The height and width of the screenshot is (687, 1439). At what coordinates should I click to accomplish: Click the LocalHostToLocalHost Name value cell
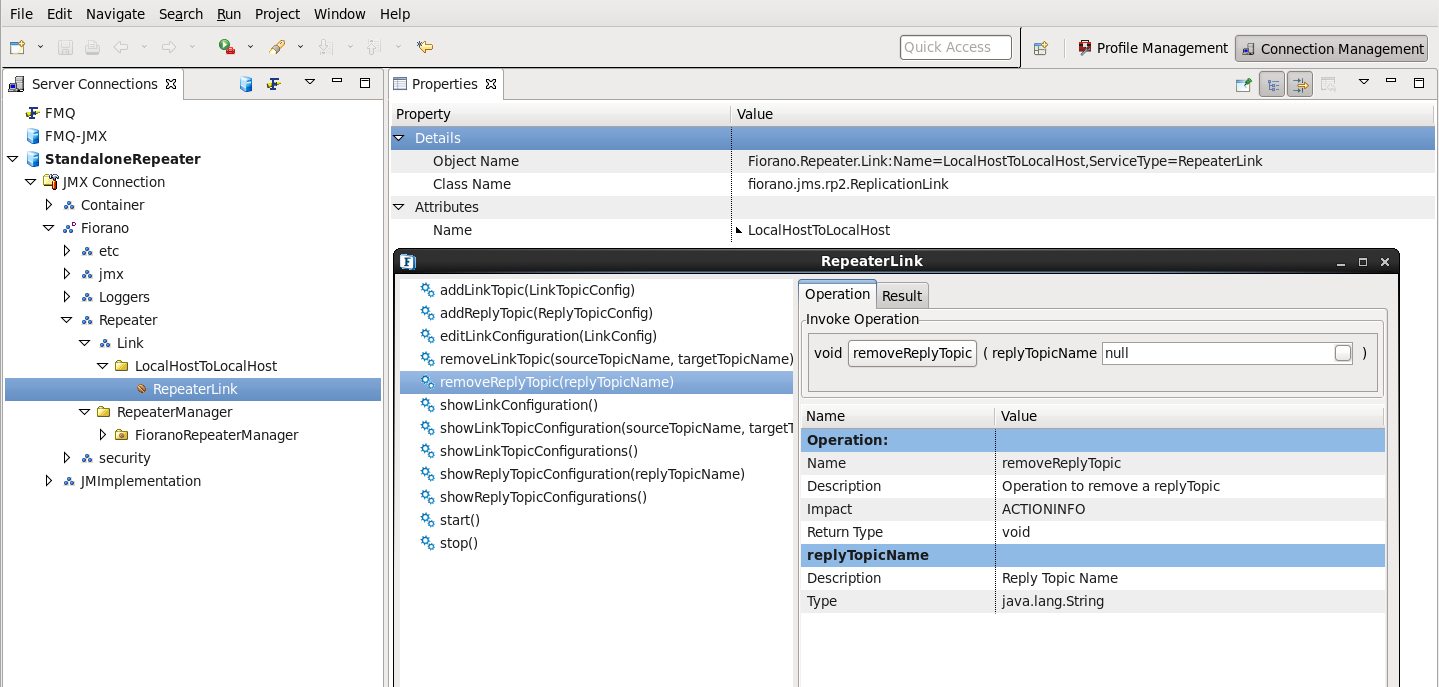[1084, 230]
